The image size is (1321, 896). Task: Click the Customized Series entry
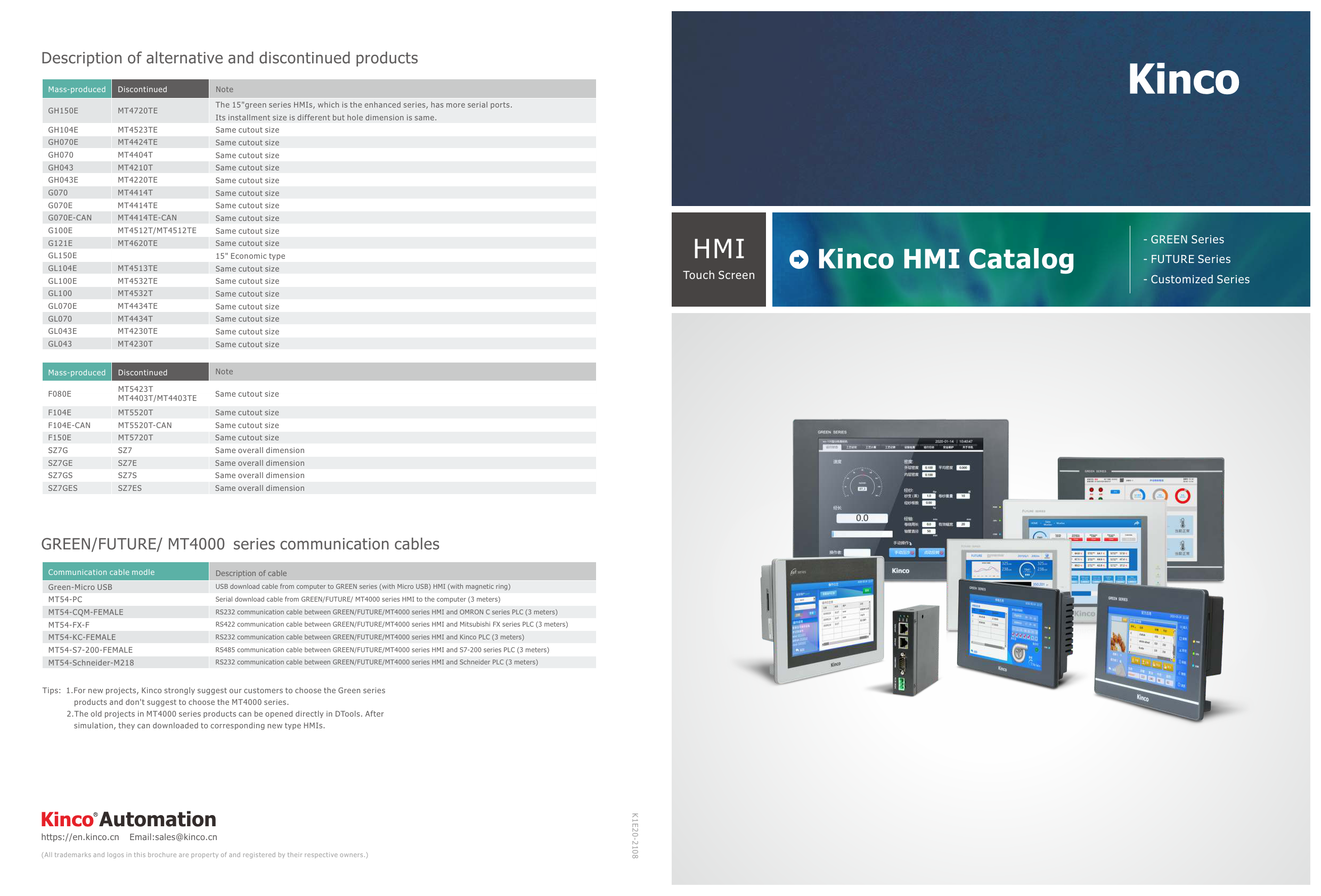tap(1196, 279)
